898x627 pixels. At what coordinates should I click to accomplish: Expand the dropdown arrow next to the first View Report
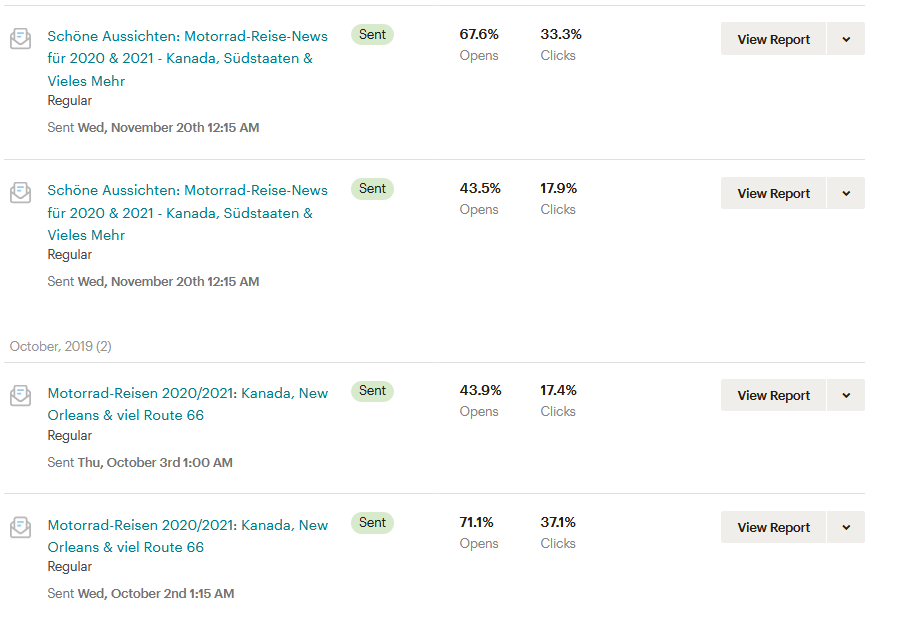point(845,38)
